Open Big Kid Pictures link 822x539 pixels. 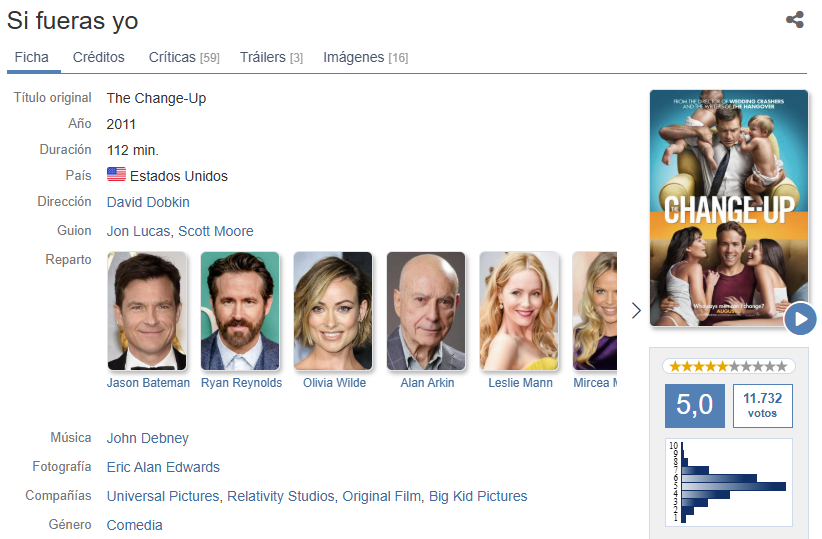(x=478, y=496)
